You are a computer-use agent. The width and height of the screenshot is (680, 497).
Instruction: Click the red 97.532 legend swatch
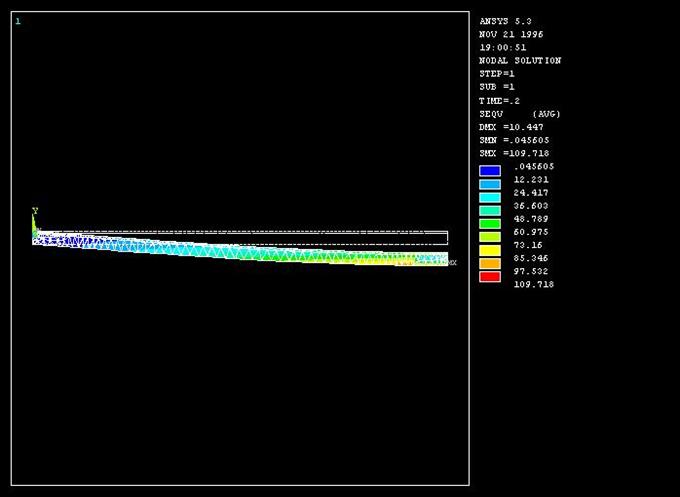coord(490,277)
